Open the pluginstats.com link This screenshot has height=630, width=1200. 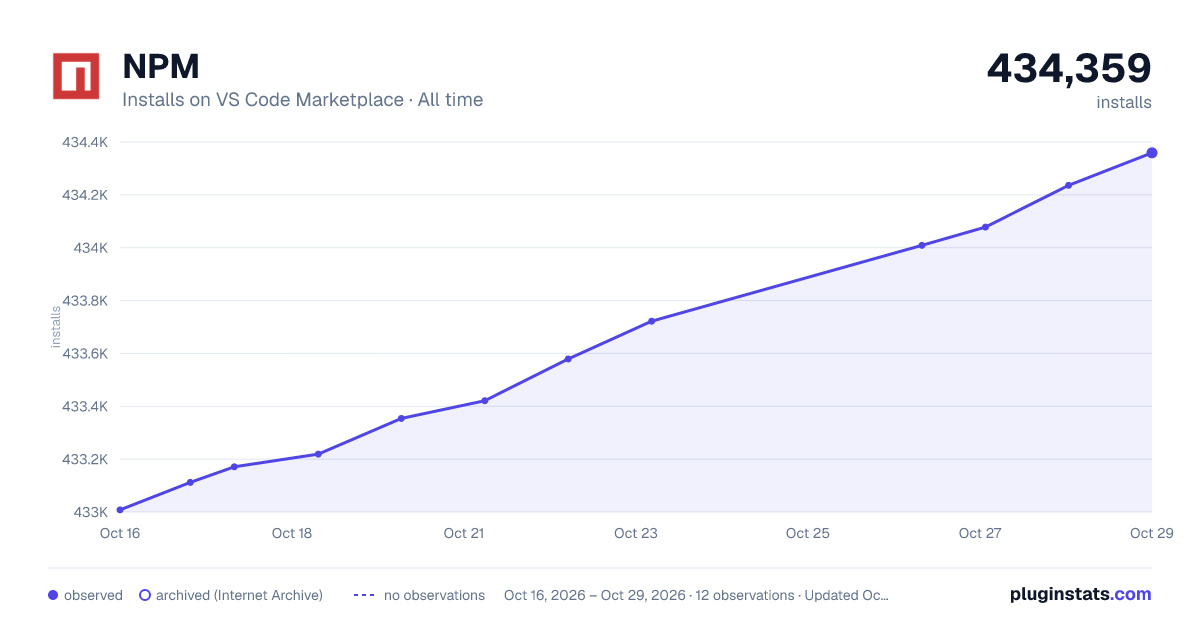coord(1080,594)
